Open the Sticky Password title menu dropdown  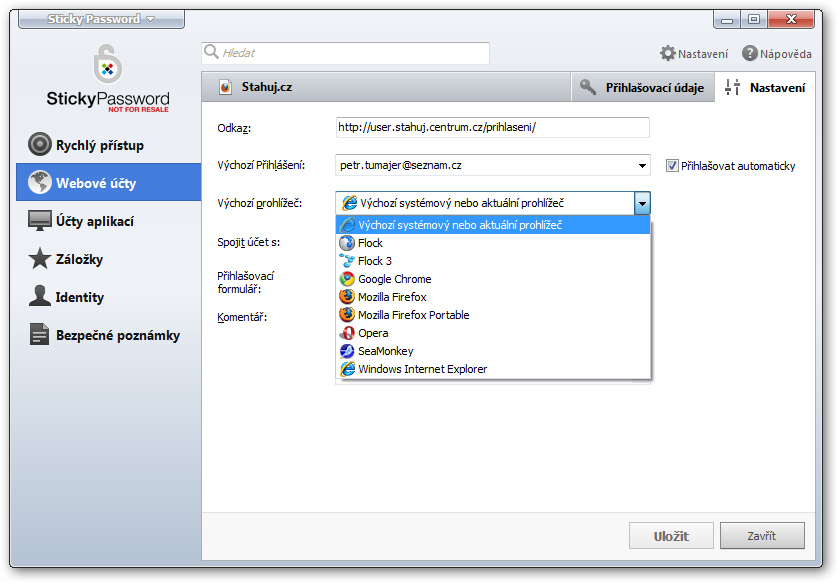coord(101,19)
